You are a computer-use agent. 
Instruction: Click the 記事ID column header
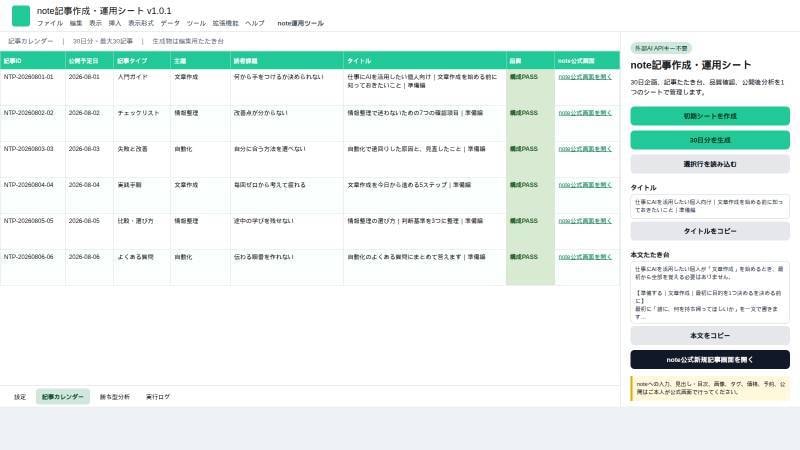33,61
